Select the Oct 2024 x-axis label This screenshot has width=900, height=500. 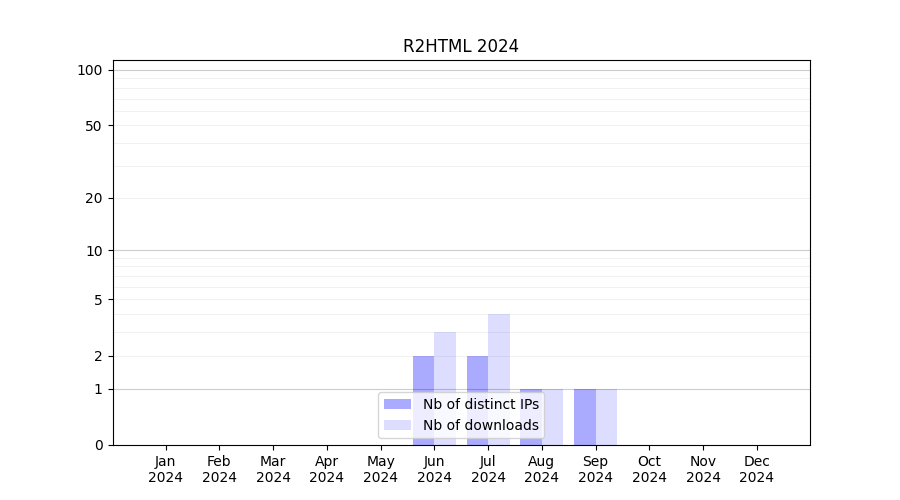649,469
